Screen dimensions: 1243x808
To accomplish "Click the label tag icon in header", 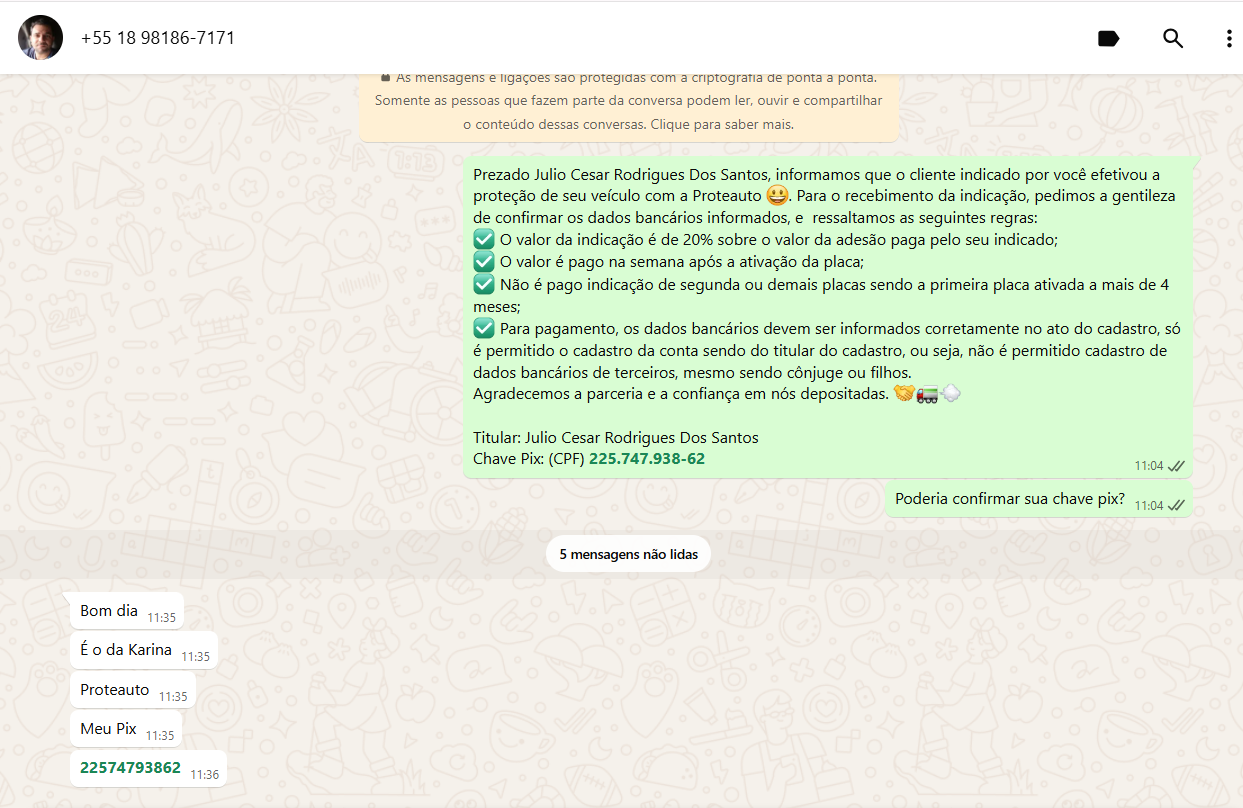I will pos(1108,39).
